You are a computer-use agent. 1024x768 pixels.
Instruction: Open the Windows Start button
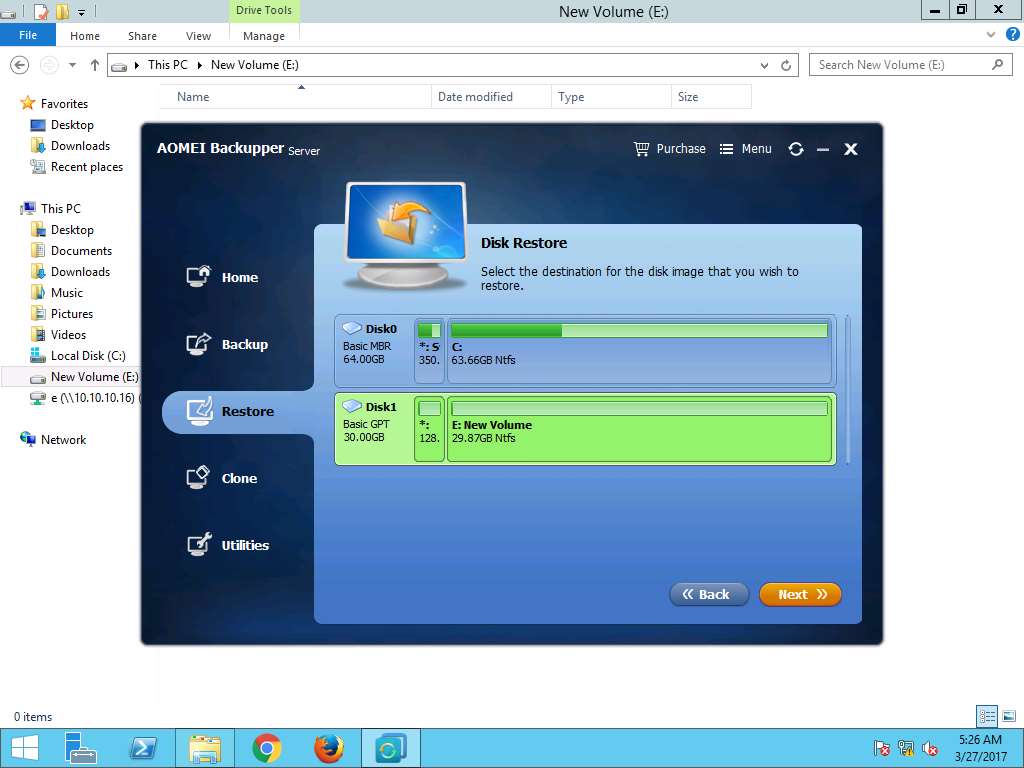pyautogui.click(x=25, y=748)
